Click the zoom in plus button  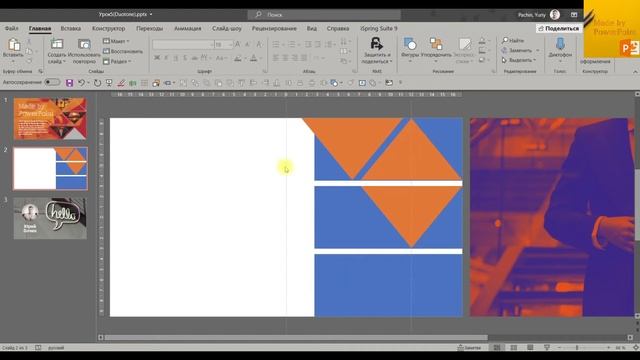point(609,348)
